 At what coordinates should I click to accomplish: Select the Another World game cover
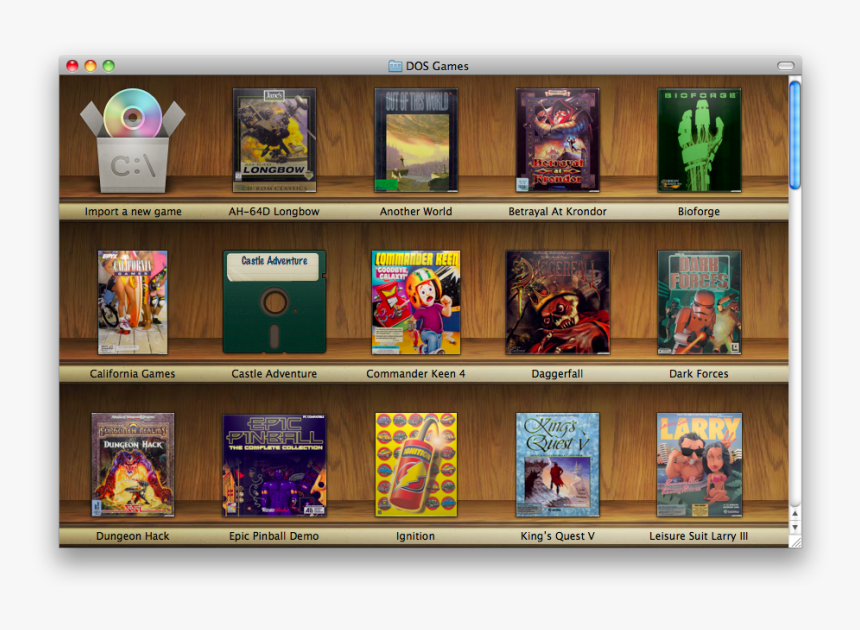pyautogui.click(x=416, y=140)
